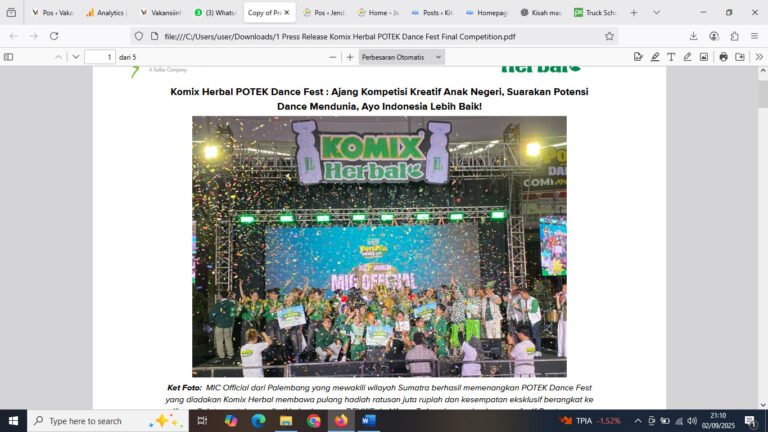Select the add text tool

(x=671, y=57)
